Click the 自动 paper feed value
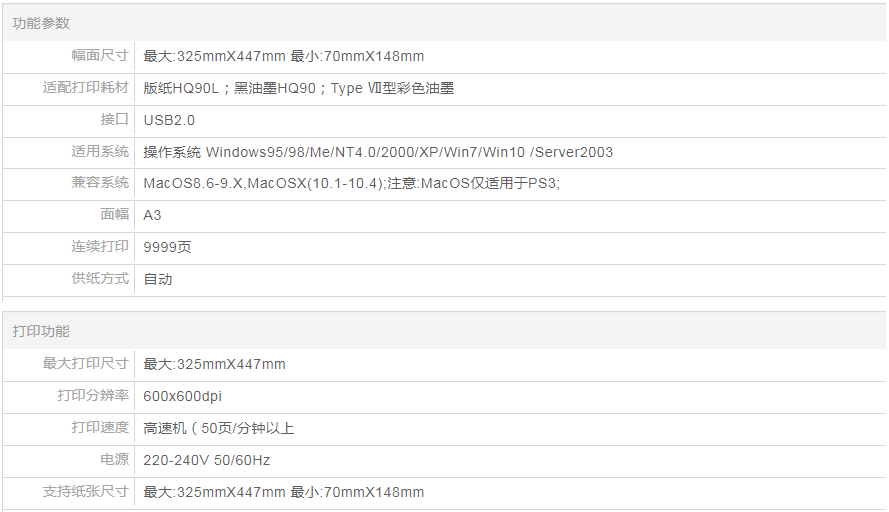This screenshot has width=889, height=512. tap(158, 279)
